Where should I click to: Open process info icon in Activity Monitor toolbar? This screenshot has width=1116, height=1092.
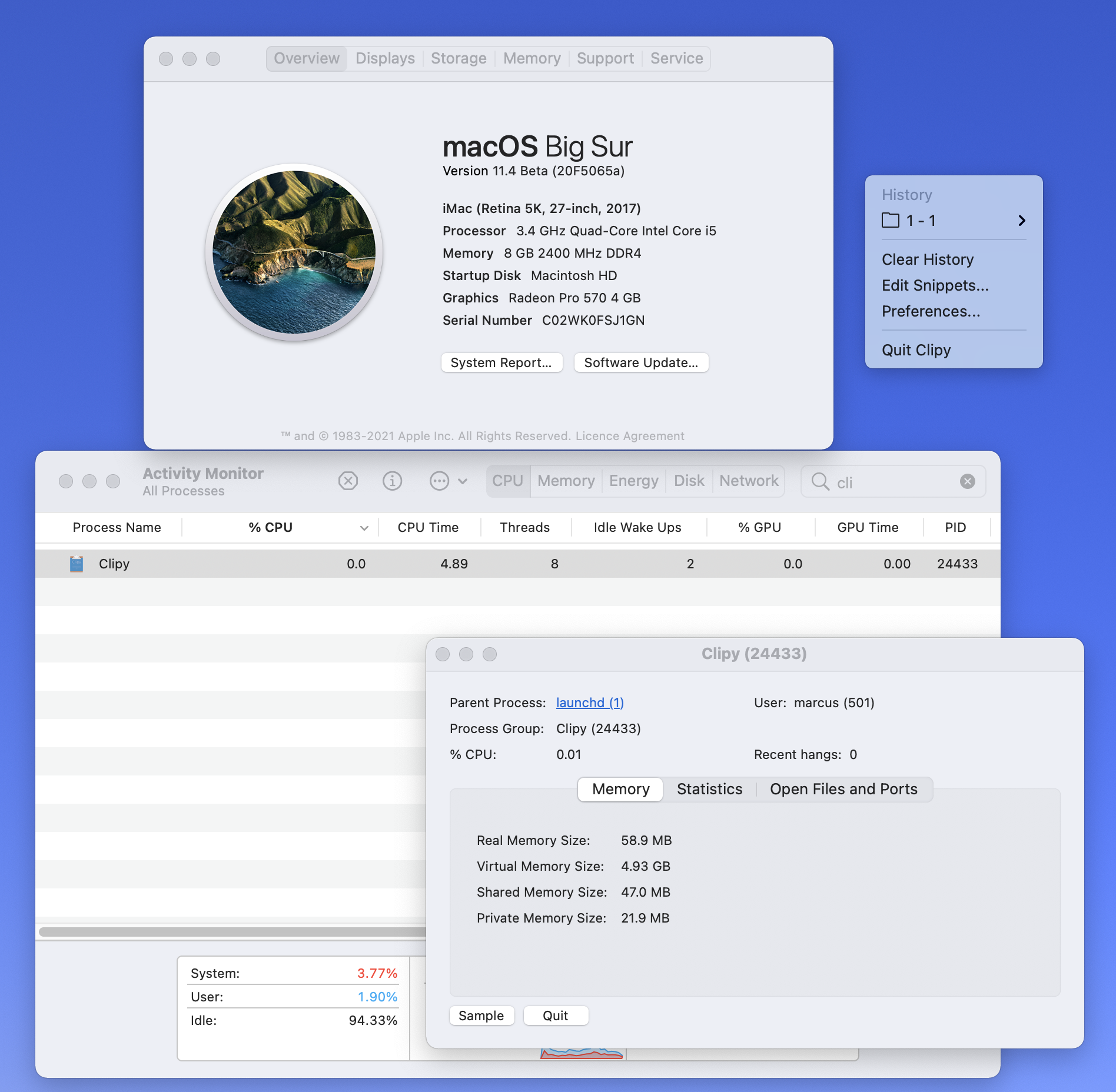[392, 481]
